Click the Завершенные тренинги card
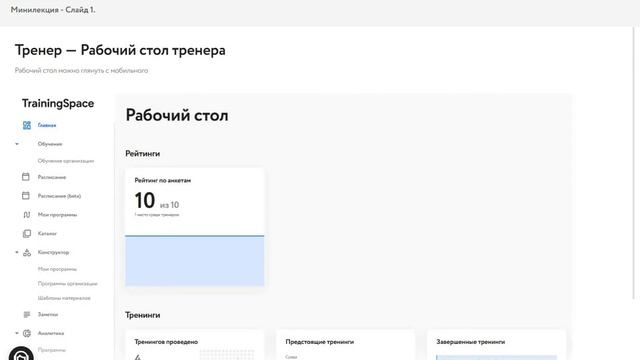This screenshot has width=640, height=360. (x=497, y=345)
